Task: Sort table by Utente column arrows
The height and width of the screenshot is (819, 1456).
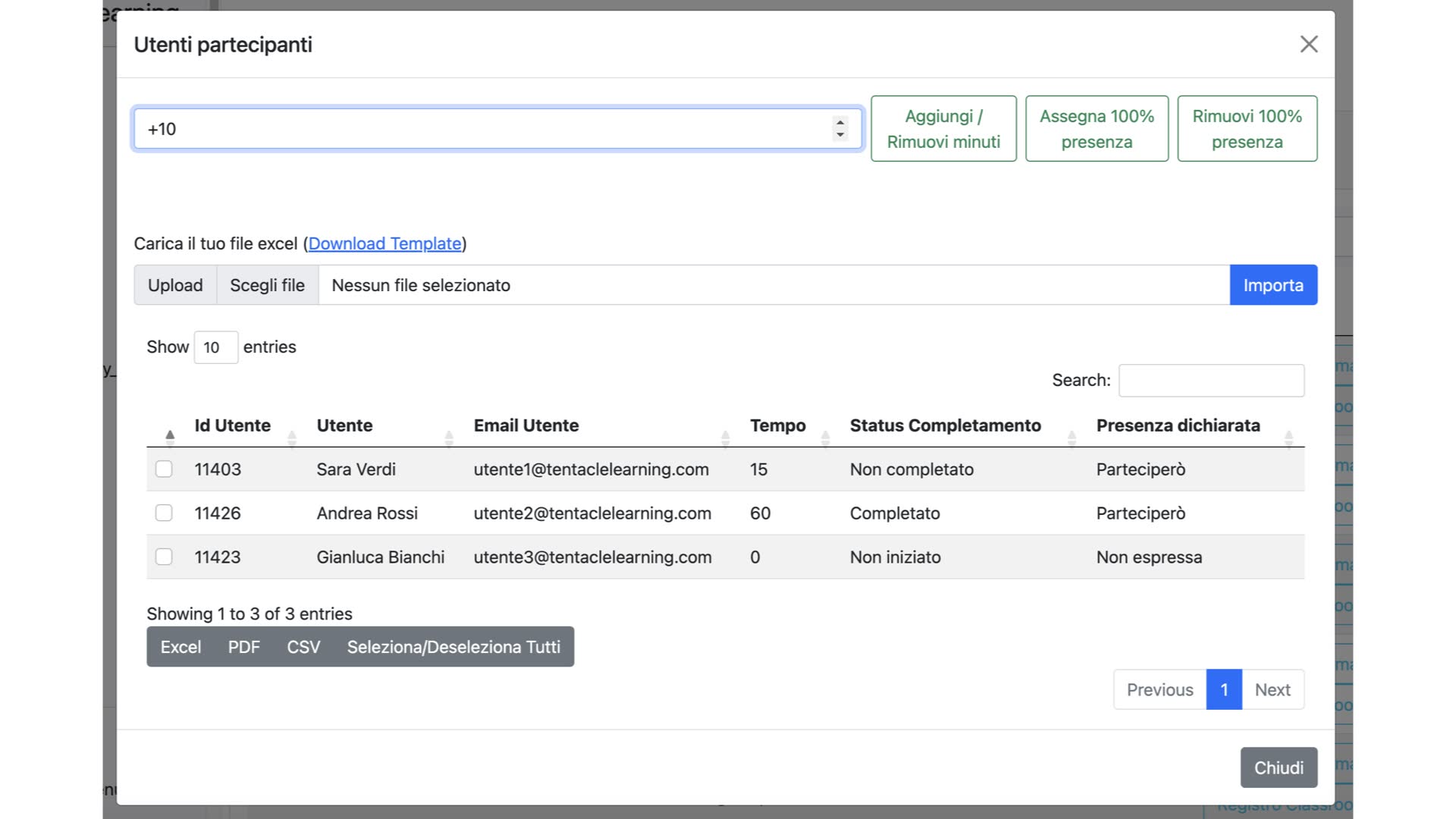Action: [x=449, y=438]
